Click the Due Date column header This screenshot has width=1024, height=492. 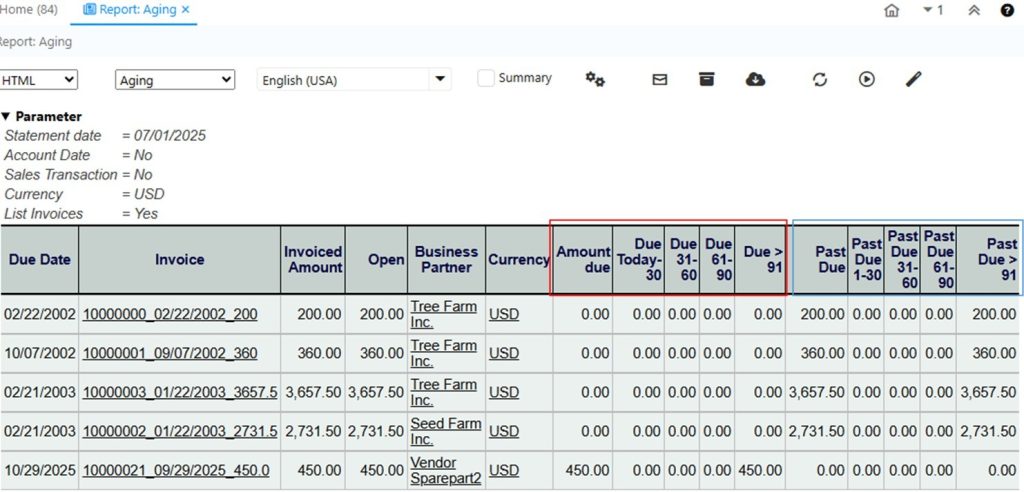point(39,259)
